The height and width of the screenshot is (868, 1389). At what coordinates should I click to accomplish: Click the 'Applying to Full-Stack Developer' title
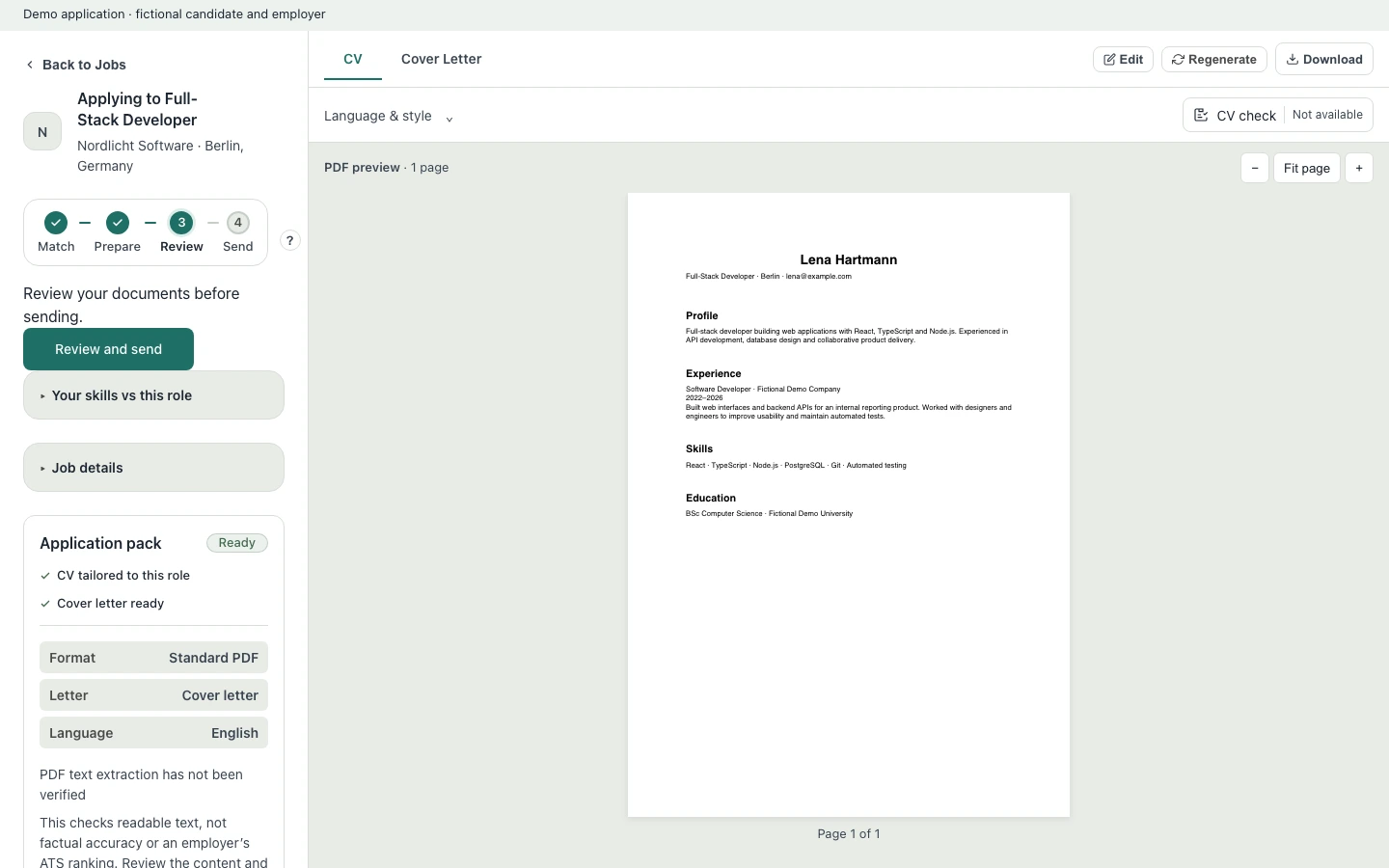[x=137, y=109]
